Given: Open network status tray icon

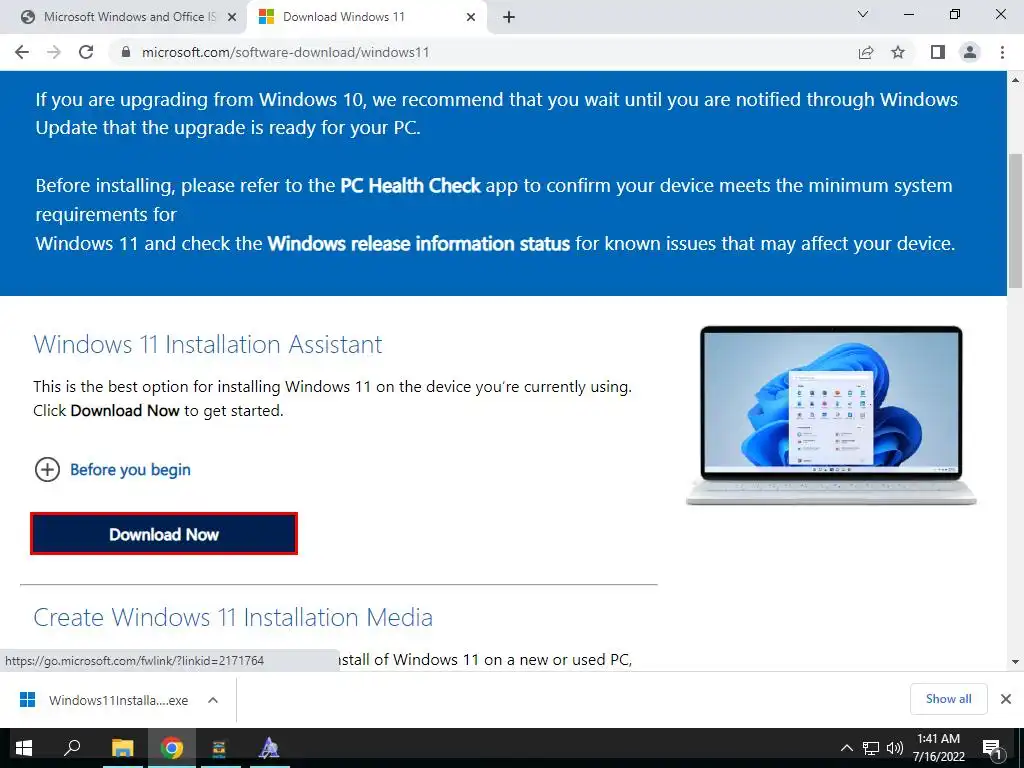Looking at the screenshot, I should point(871,748).
